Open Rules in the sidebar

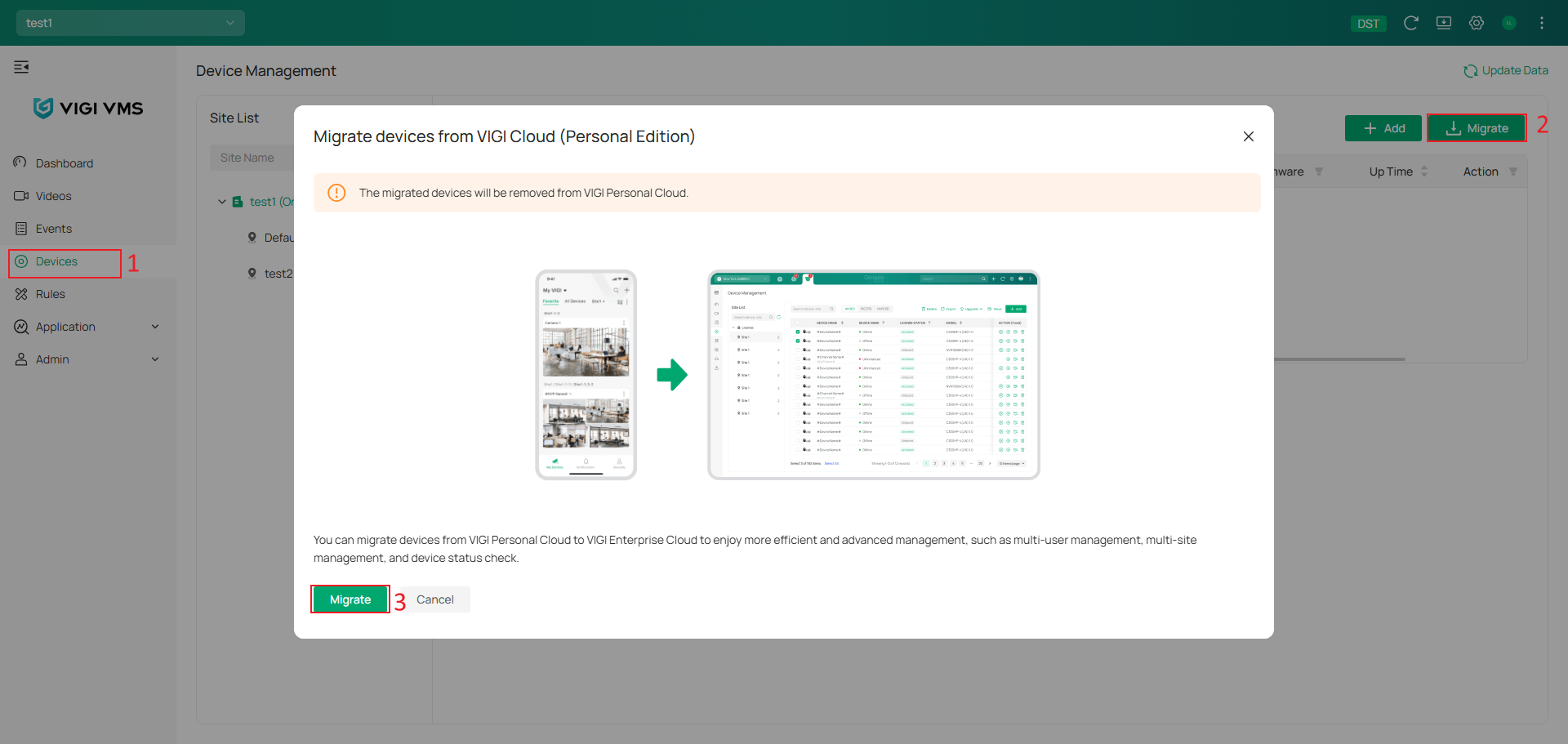88,294
